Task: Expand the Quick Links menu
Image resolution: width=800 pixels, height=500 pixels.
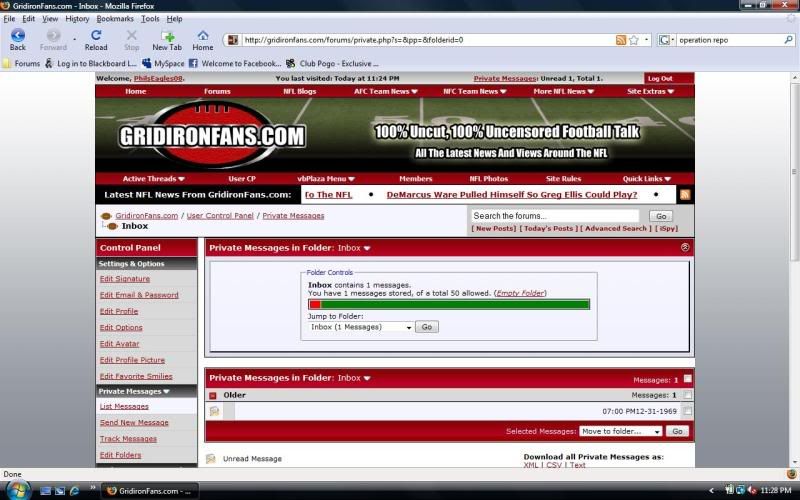Action: coord(646,179)
